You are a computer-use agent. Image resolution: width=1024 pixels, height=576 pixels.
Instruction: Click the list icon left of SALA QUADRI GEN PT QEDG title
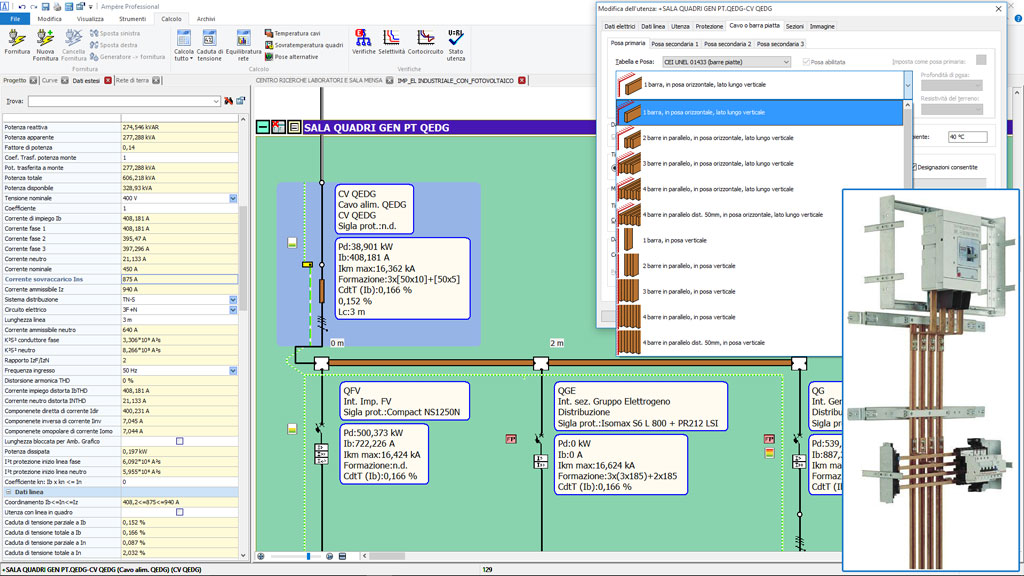click(x=294, y=127)
